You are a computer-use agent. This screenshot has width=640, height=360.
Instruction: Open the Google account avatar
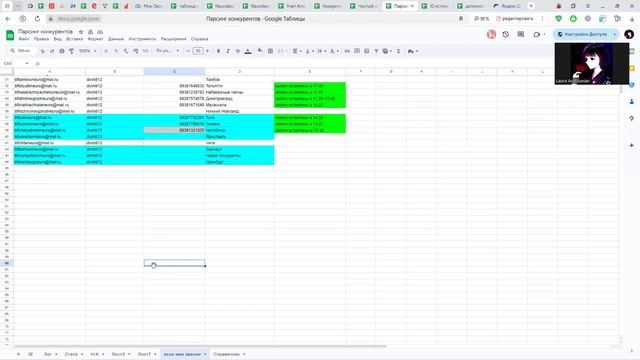[629, 35]
